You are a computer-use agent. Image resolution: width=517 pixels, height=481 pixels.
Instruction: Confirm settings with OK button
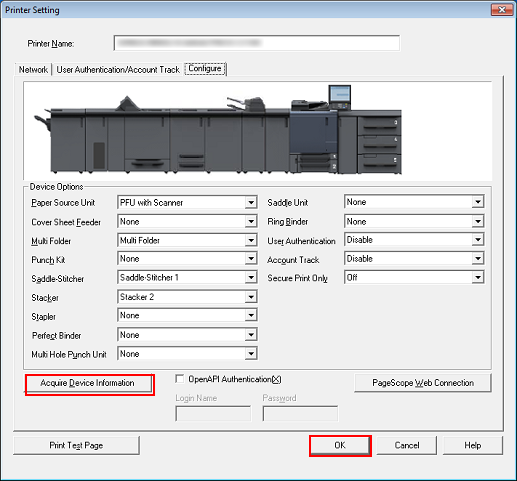coord(340,446)
